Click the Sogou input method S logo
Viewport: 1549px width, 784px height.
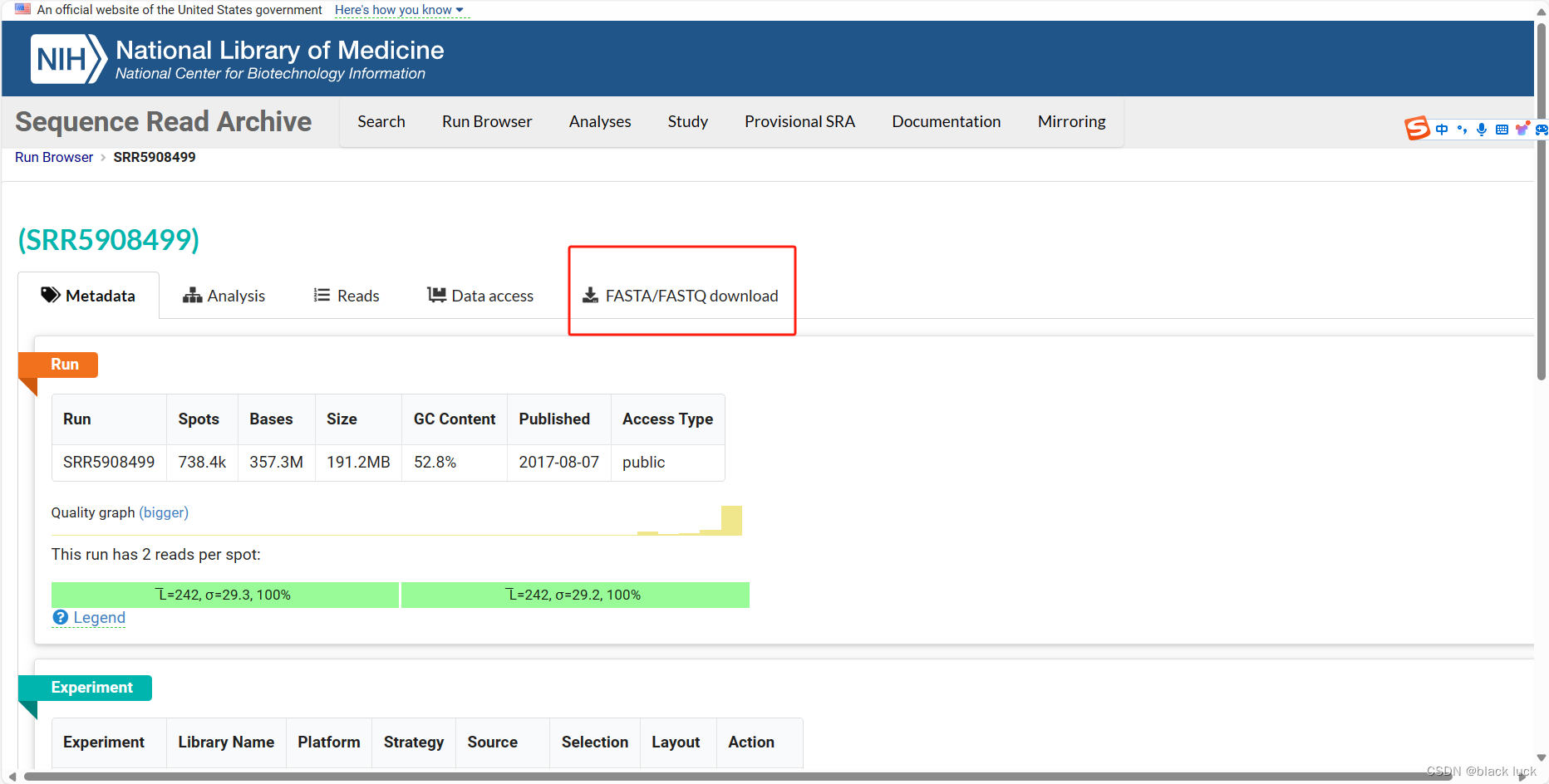(1417, 129)
